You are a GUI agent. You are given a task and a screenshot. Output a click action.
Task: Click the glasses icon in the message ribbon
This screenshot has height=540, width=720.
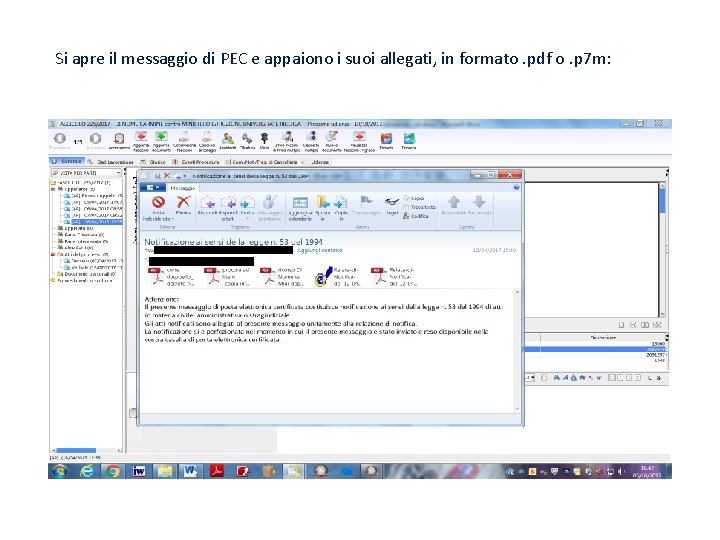pyautogui.click(x=392, y=202)
